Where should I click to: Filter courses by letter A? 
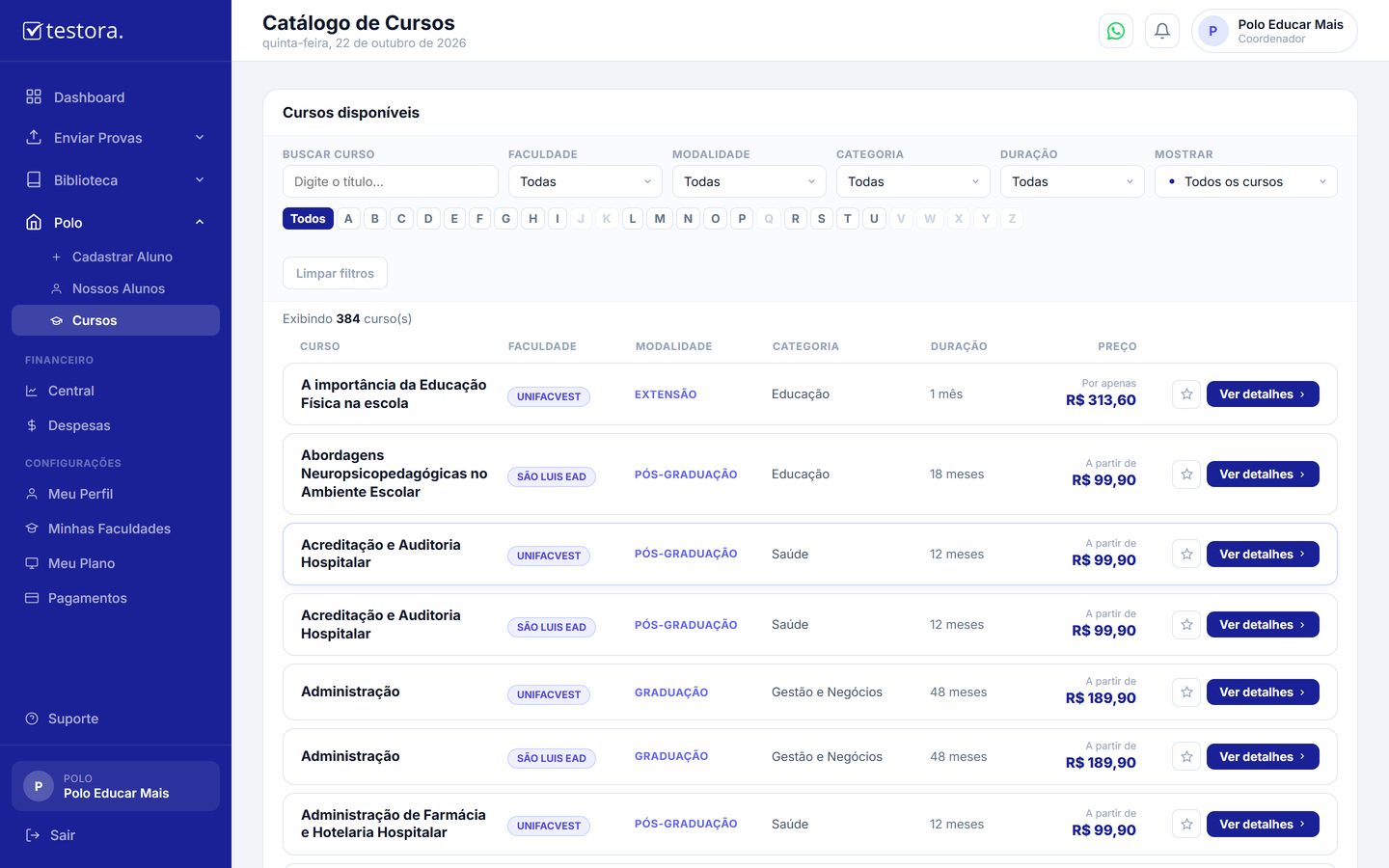(x=348, y=219)
